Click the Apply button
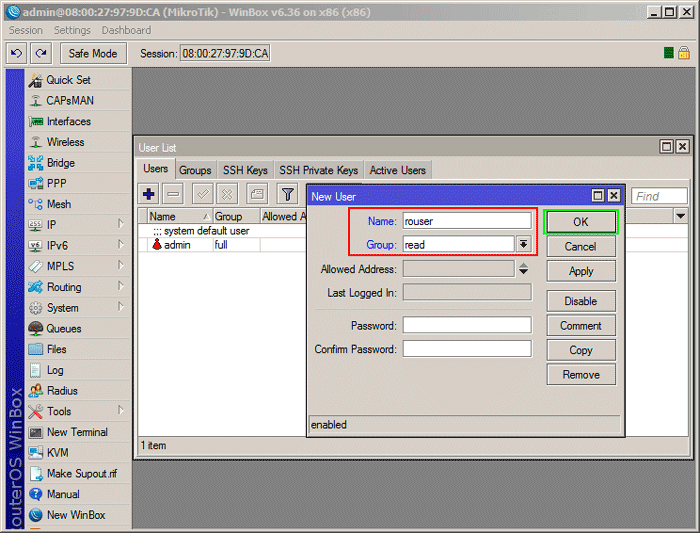700x533 pixels. pyautogui.click(x=580, y=271)
